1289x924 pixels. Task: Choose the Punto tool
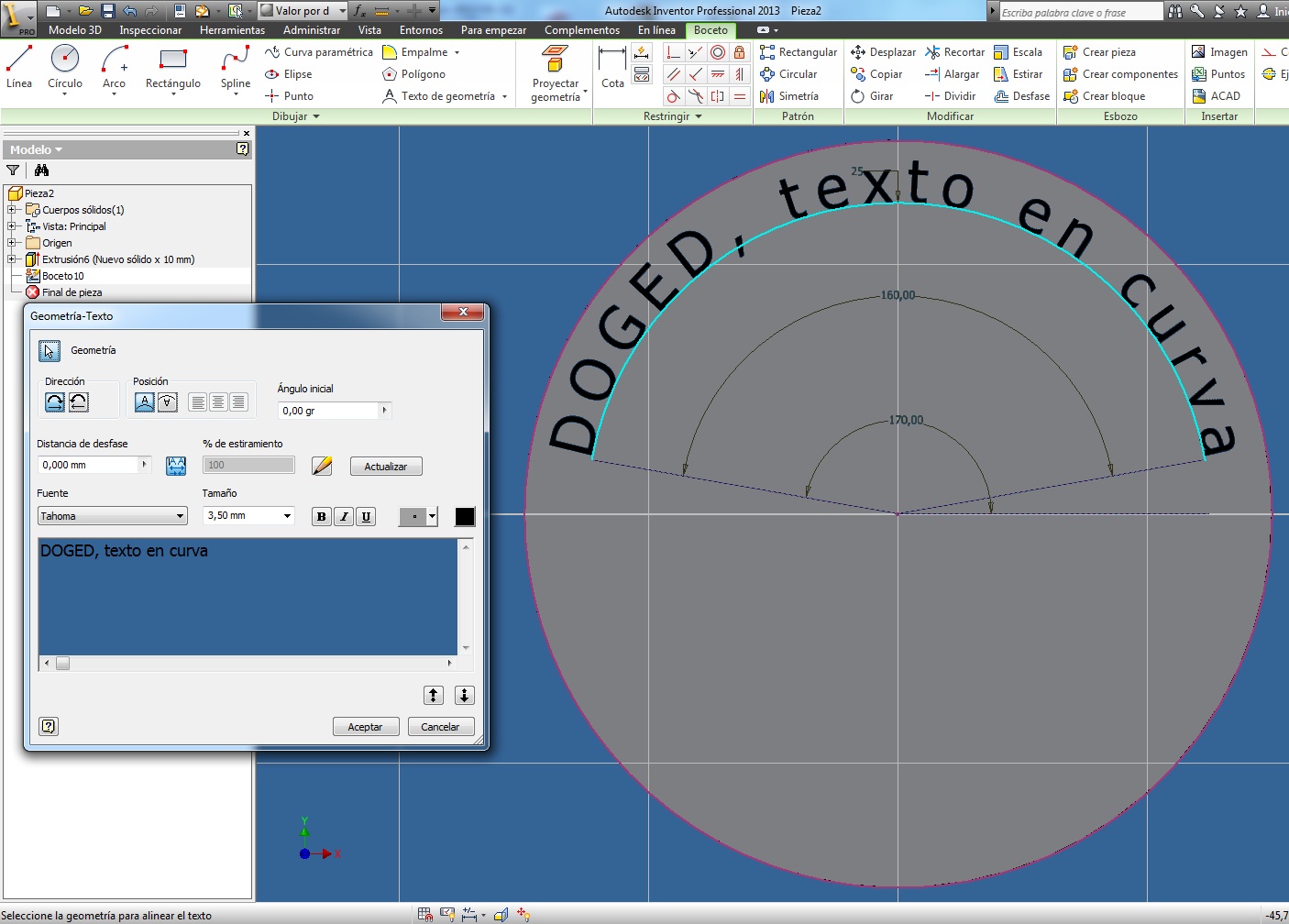pos(290,96)
